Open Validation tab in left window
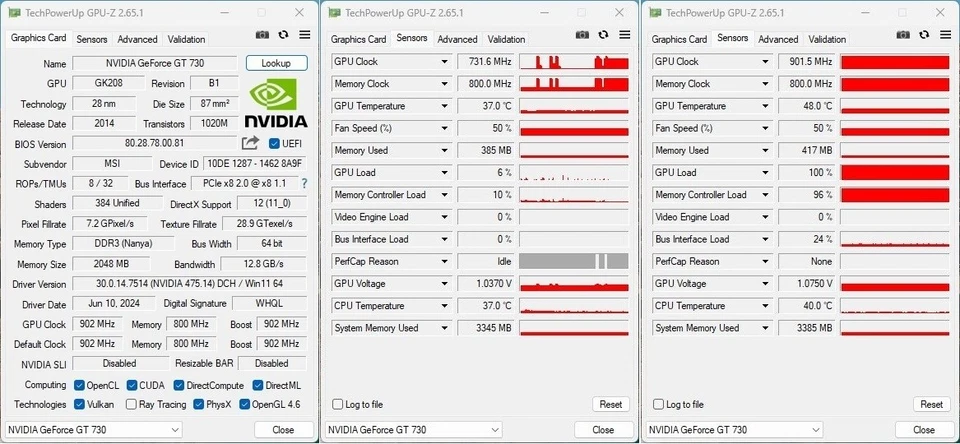960x444 pixels. pyautogui.click(x=186, y=39)
